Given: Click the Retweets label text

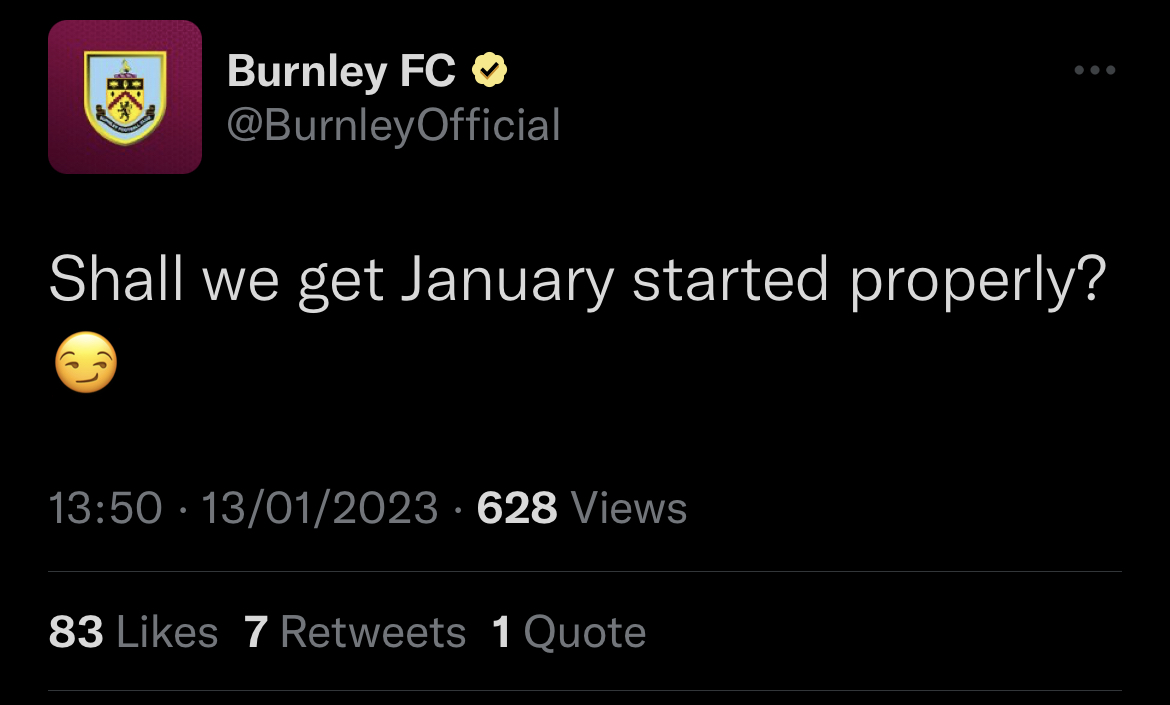Looking at the screenshot, I should [373, 632].
